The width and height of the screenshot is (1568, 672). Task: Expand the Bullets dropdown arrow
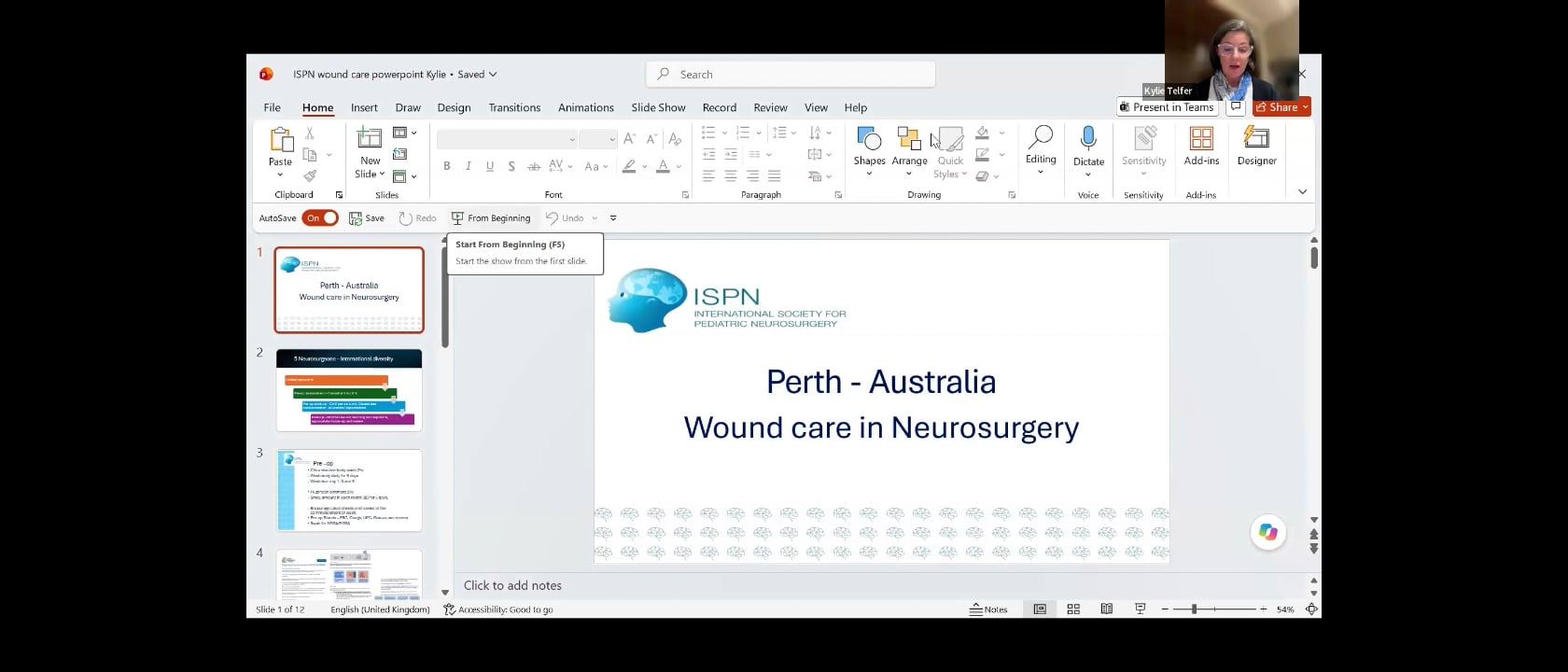coord(724,133)
